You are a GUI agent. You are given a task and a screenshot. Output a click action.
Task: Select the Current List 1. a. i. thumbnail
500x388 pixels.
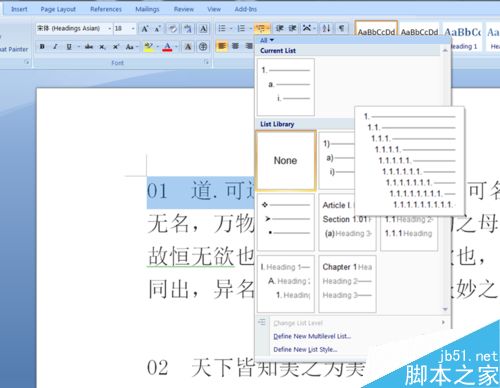pos(286,87)
